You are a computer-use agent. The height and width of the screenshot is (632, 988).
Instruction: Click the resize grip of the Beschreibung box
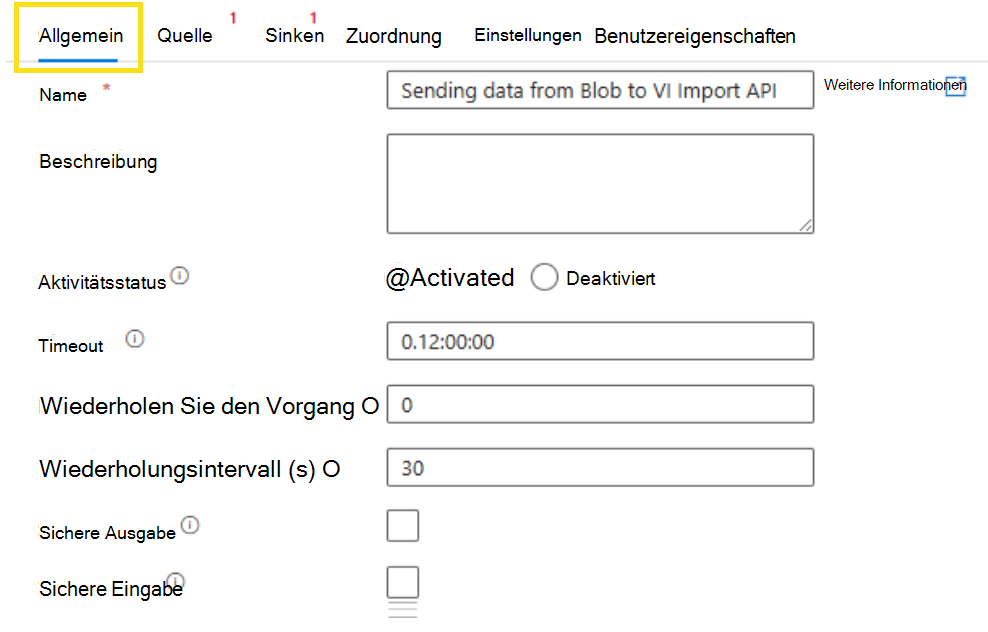tap(806, 226)
